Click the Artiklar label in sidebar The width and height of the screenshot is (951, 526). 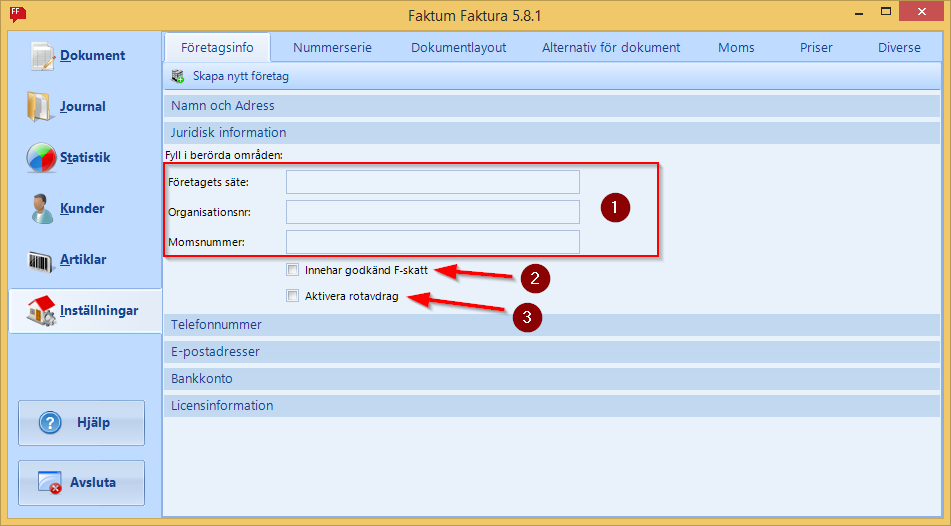(x=83, y=260)
